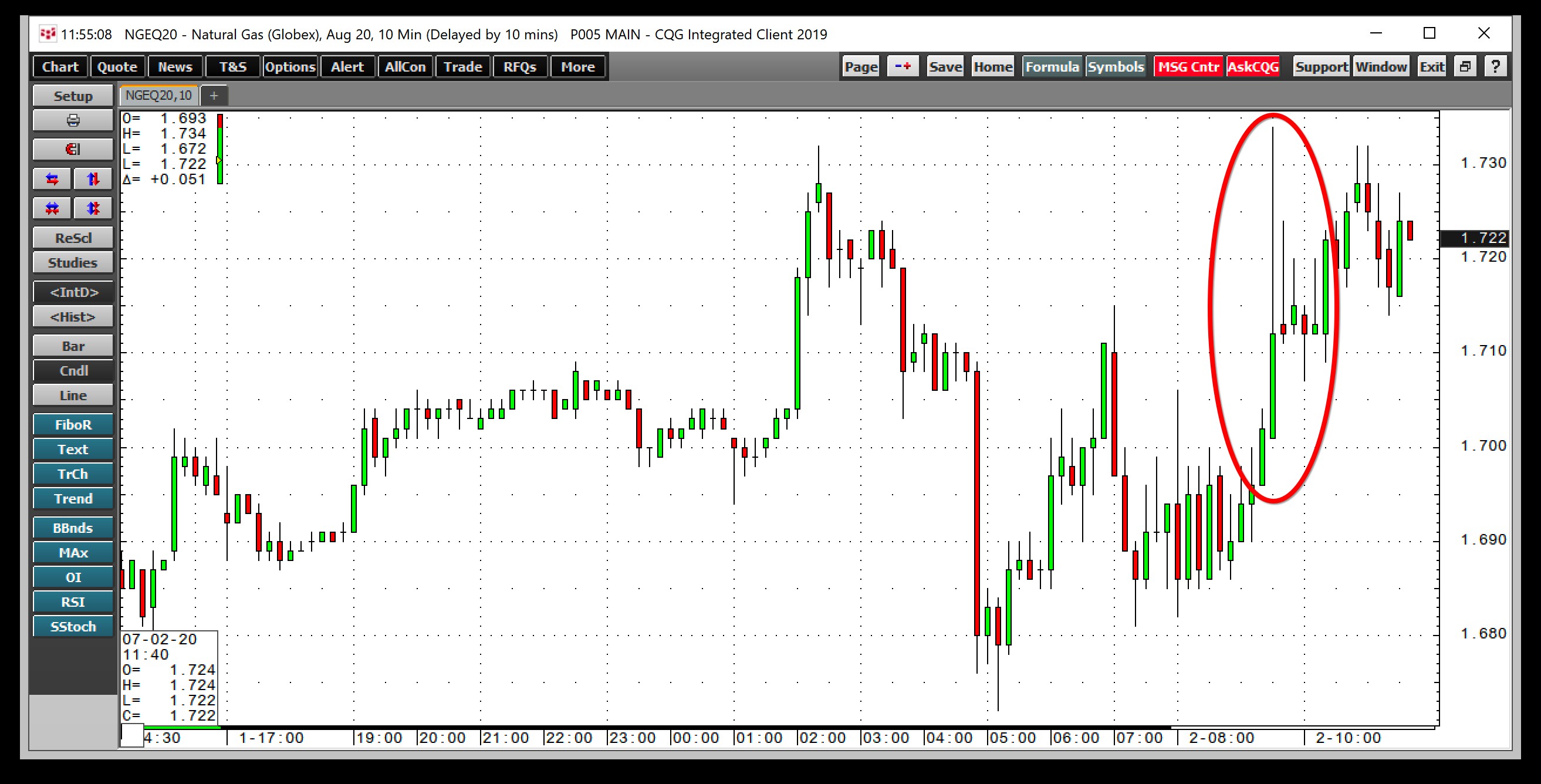Screen dimensions: 1541x784
Task: Click the 1.700 price axis label
Action: [1483, 445]
